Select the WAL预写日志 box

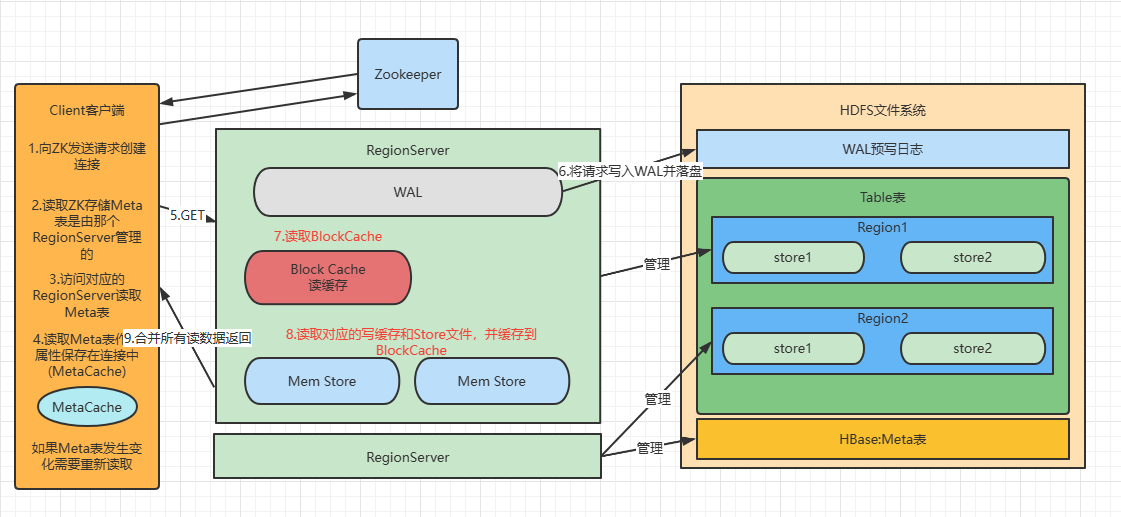tap(882, 149)
